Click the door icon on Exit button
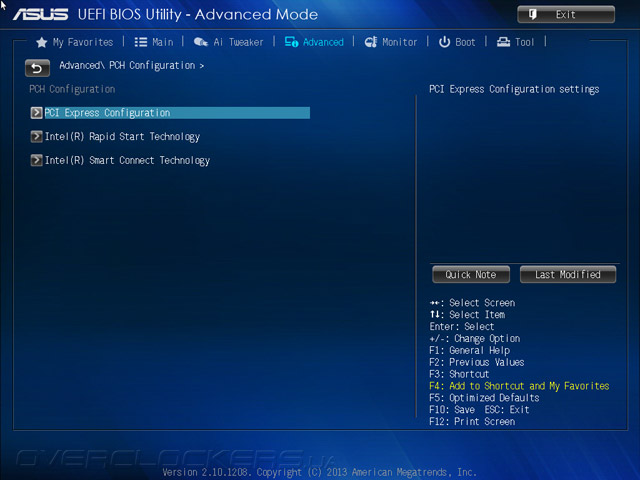 [533, 15]
